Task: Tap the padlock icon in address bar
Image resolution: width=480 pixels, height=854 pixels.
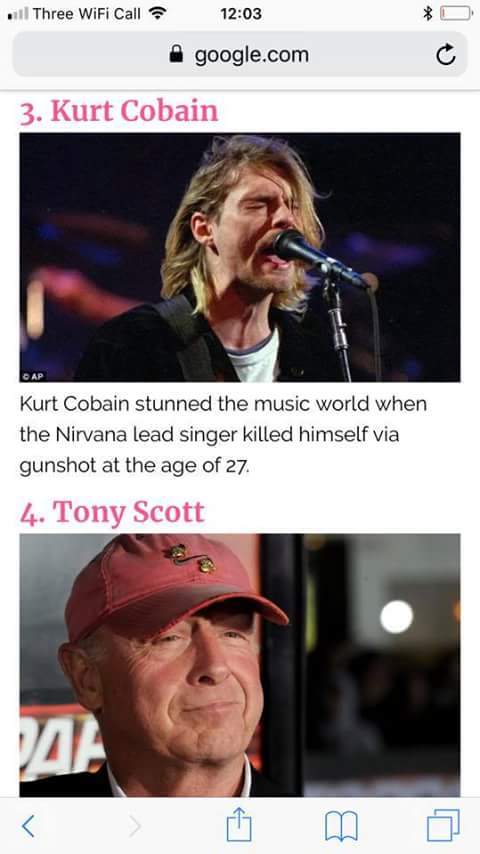Action: click(176, 54)
